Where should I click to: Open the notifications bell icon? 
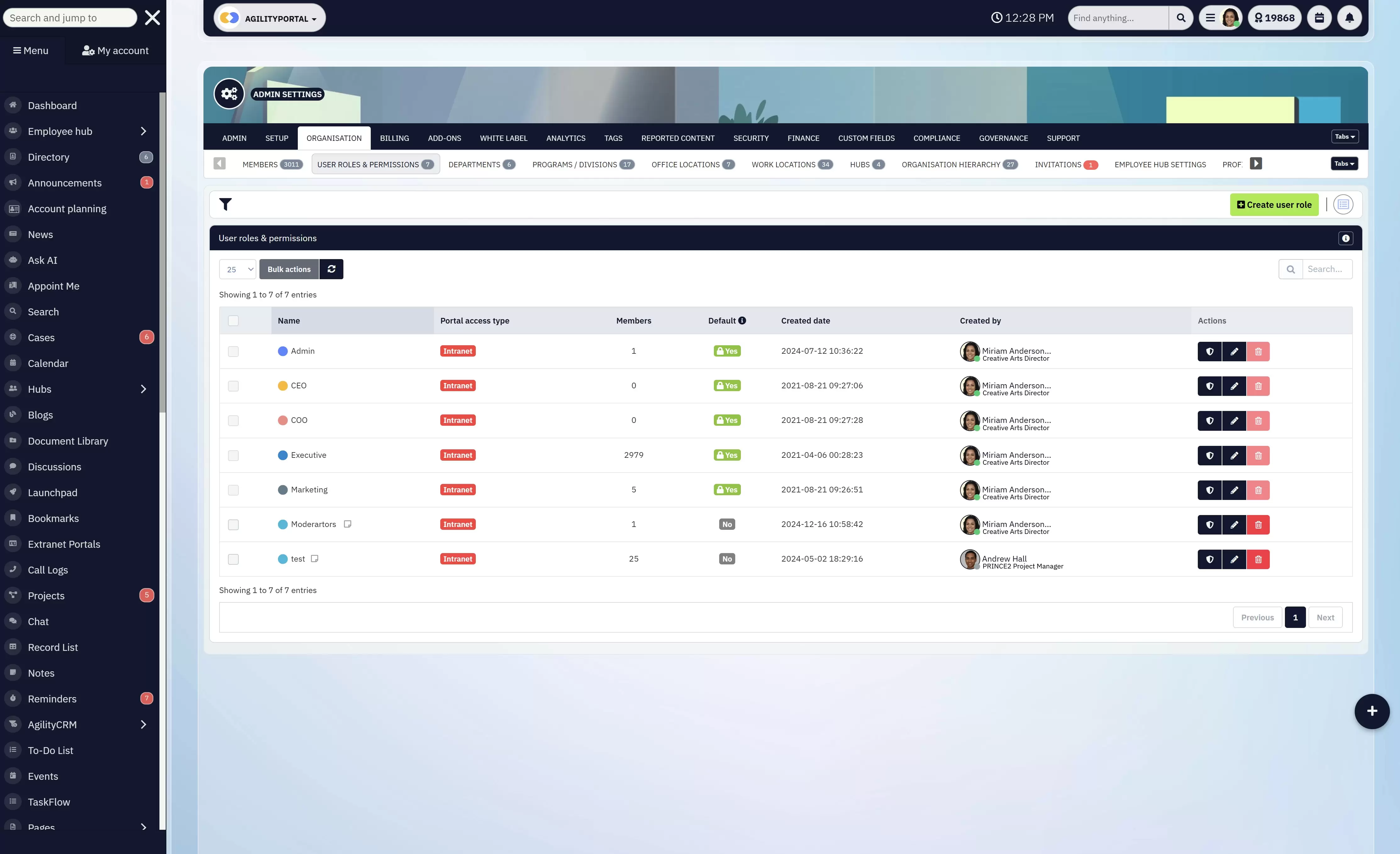[x=1349, y=18]
